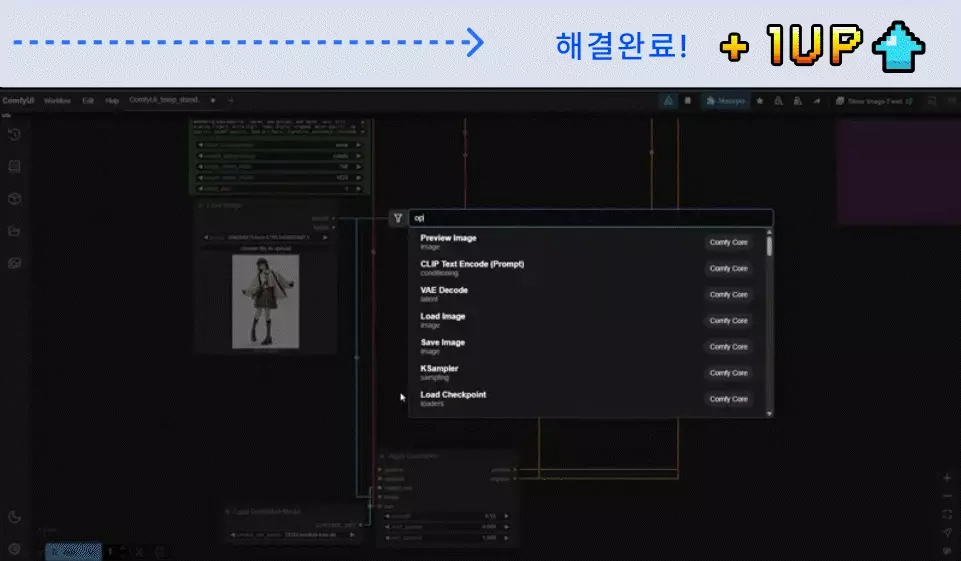Screen dimensions: 961x561
Task: Choose VAE Decode from search results
Action: (588, 294)
